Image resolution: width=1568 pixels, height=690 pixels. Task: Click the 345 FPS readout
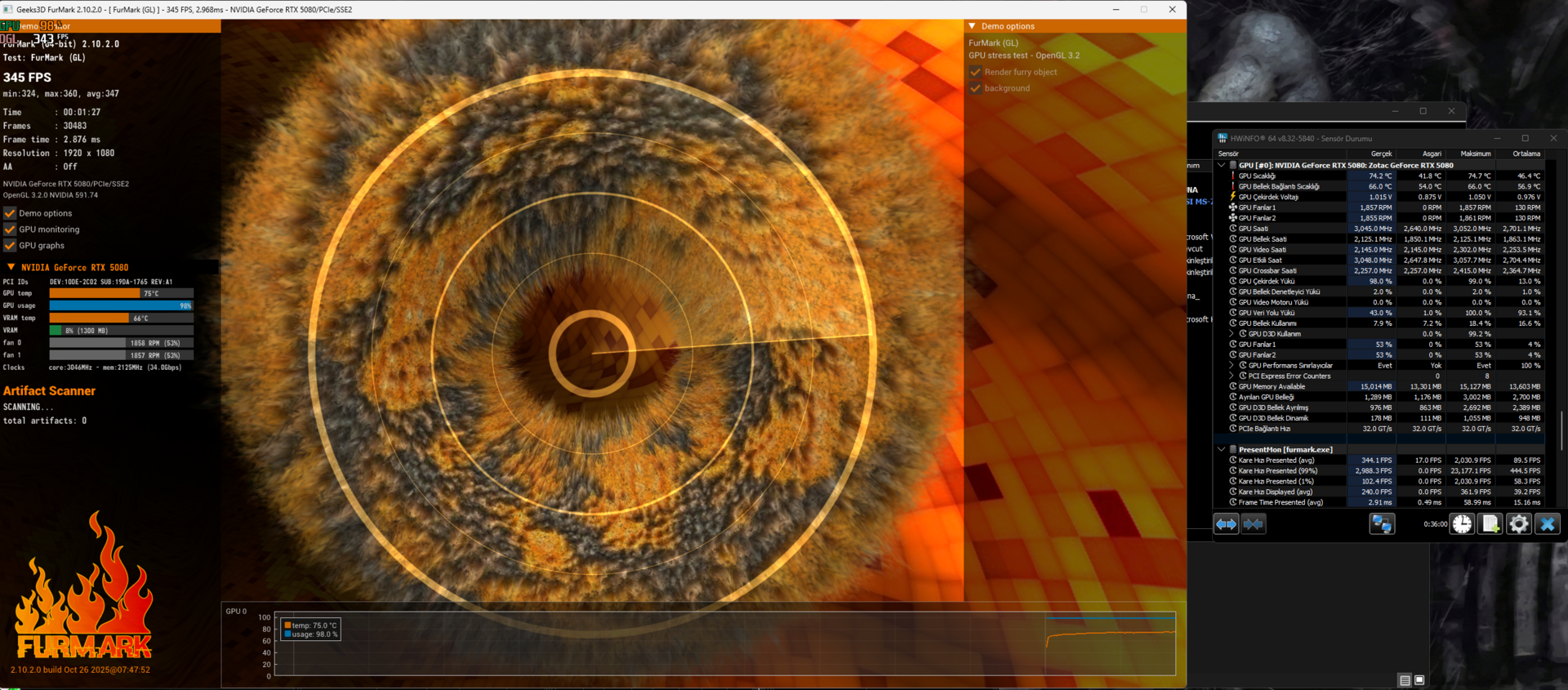27,78
